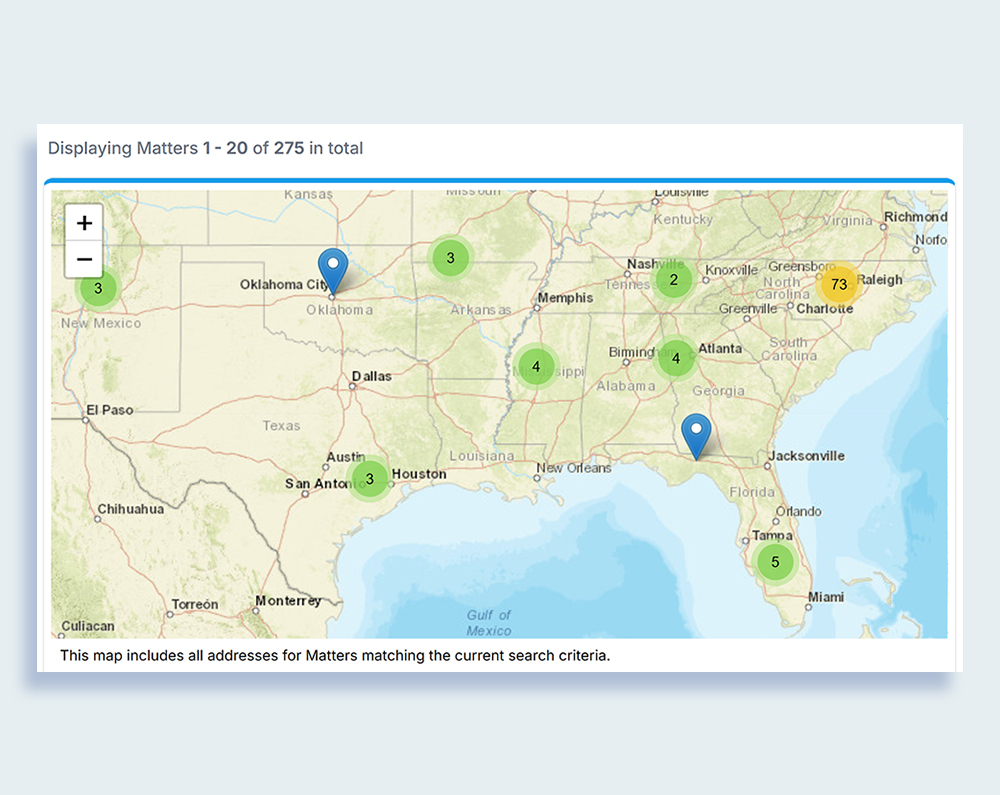Expand the 3 cluster near Houston

point(369,479)
